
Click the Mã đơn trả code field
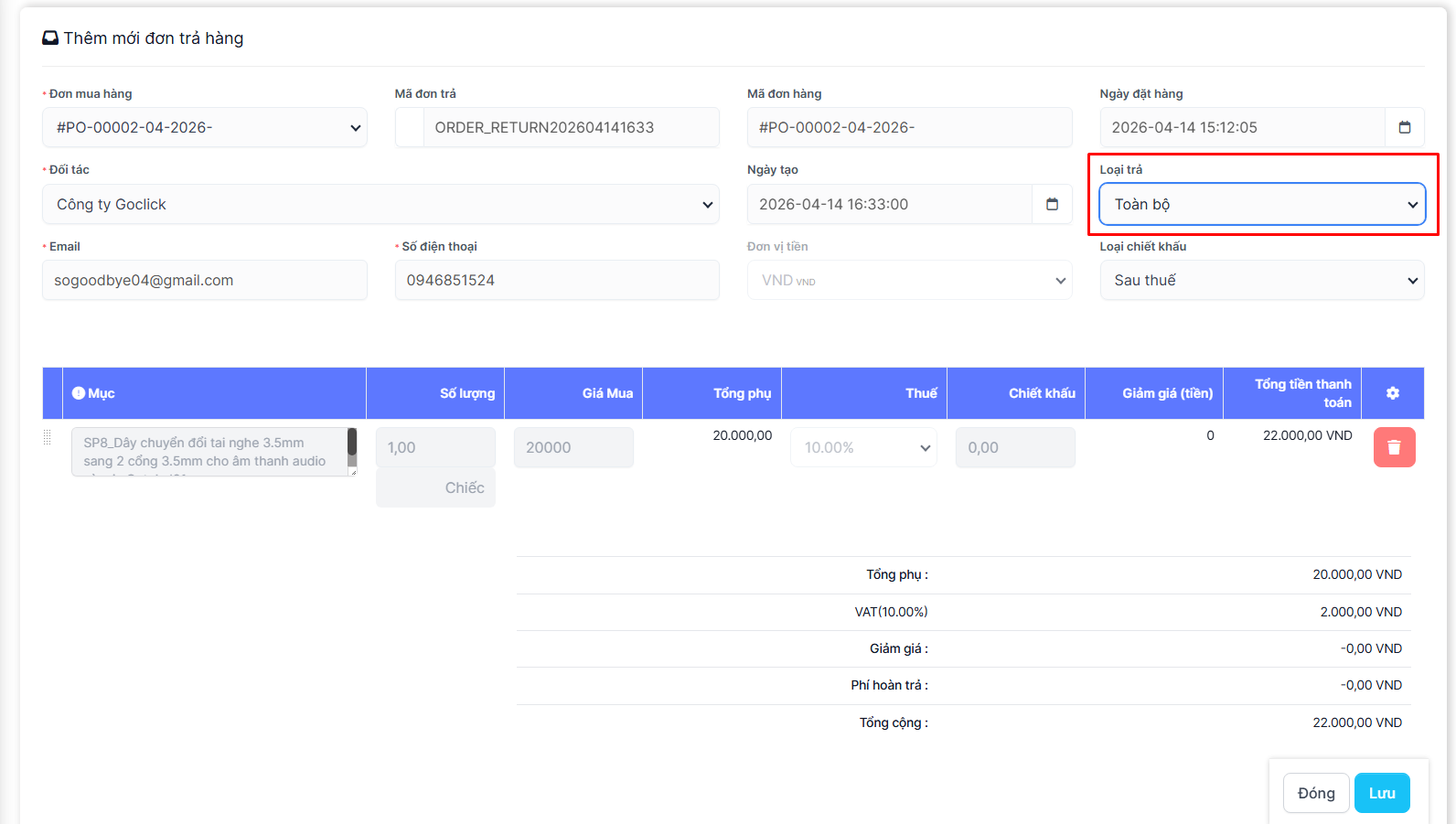coord(571,128)
